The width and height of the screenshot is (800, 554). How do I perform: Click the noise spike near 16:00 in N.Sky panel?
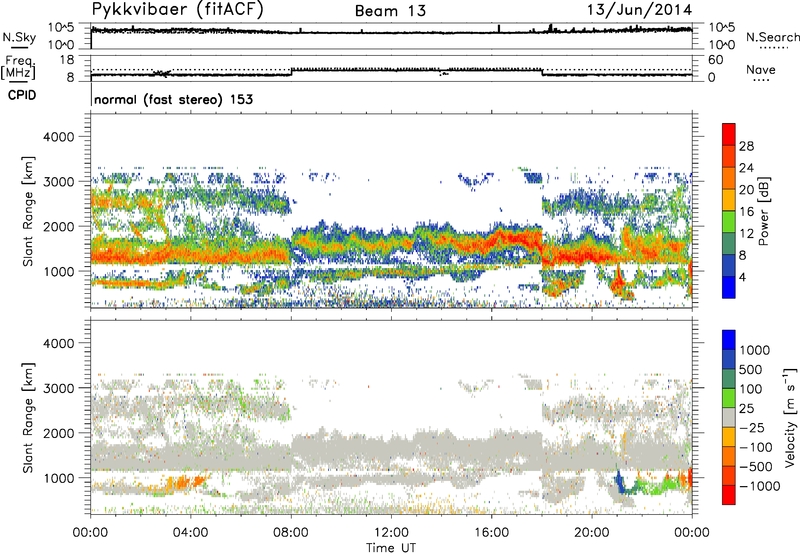point(498,29)
